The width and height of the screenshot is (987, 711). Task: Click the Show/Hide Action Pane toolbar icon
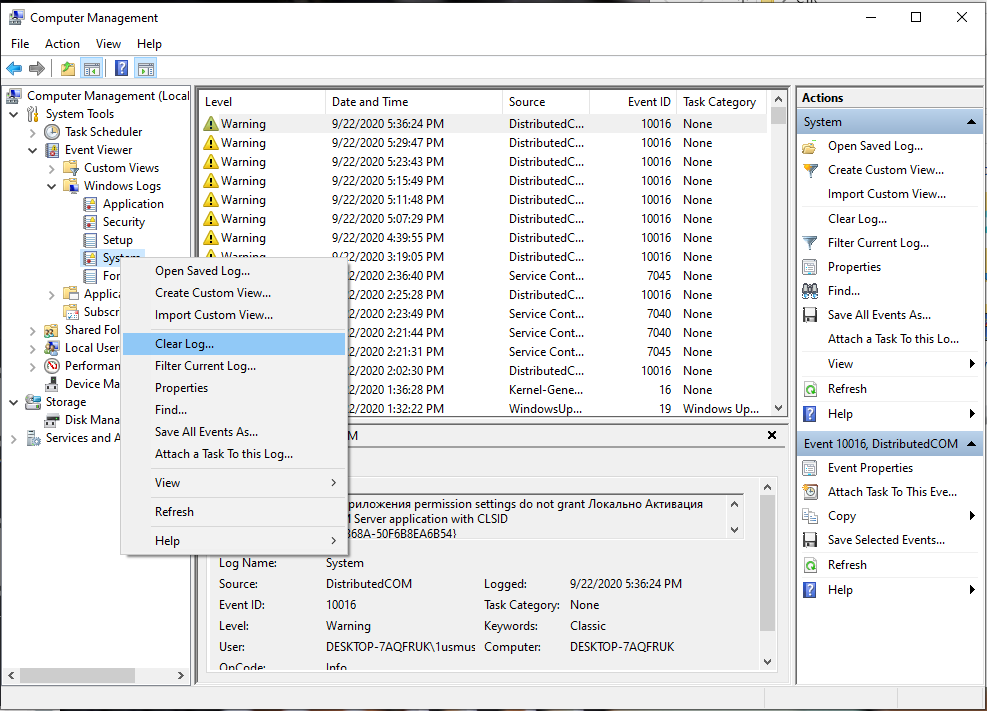(146, 68)
